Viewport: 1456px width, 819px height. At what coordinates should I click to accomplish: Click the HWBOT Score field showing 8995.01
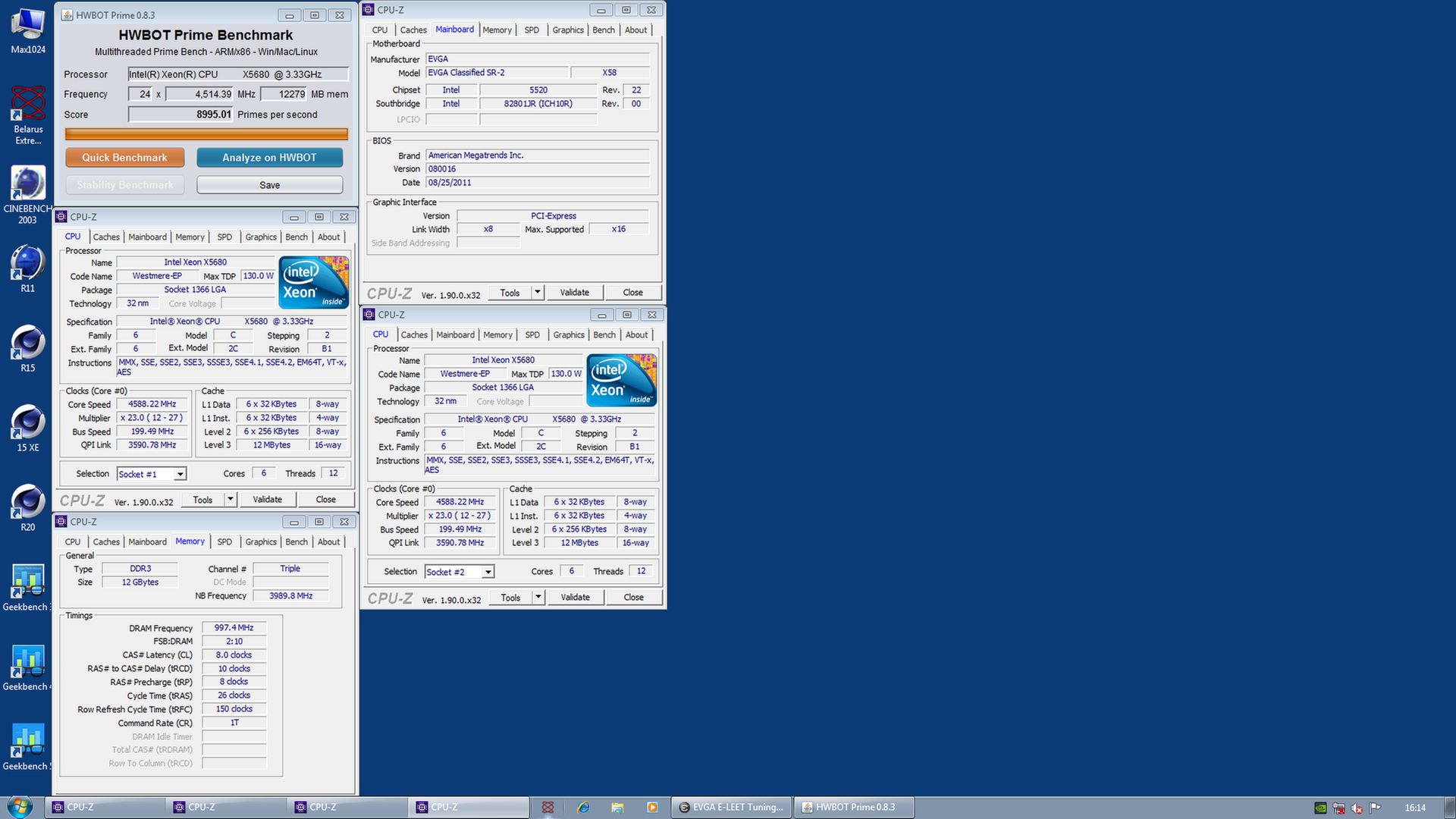pyautogui.click(x=180, y=115)
